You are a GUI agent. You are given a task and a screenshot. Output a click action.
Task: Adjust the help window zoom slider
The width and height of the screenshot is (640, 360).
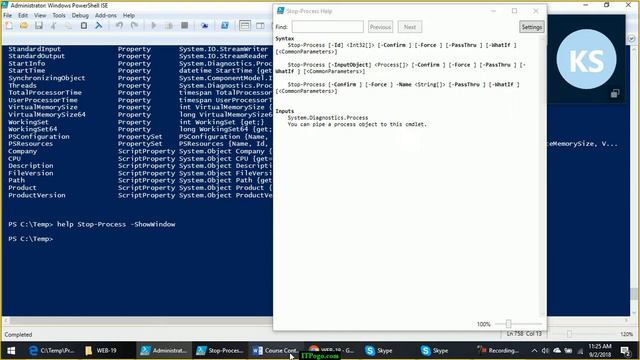point(509,324)
